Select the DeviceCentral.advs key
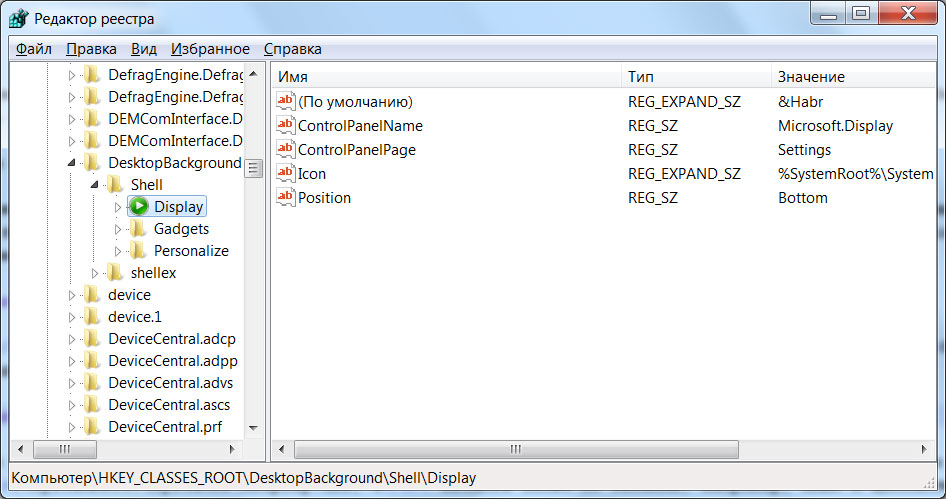946x499 pixels. point(170,383)
